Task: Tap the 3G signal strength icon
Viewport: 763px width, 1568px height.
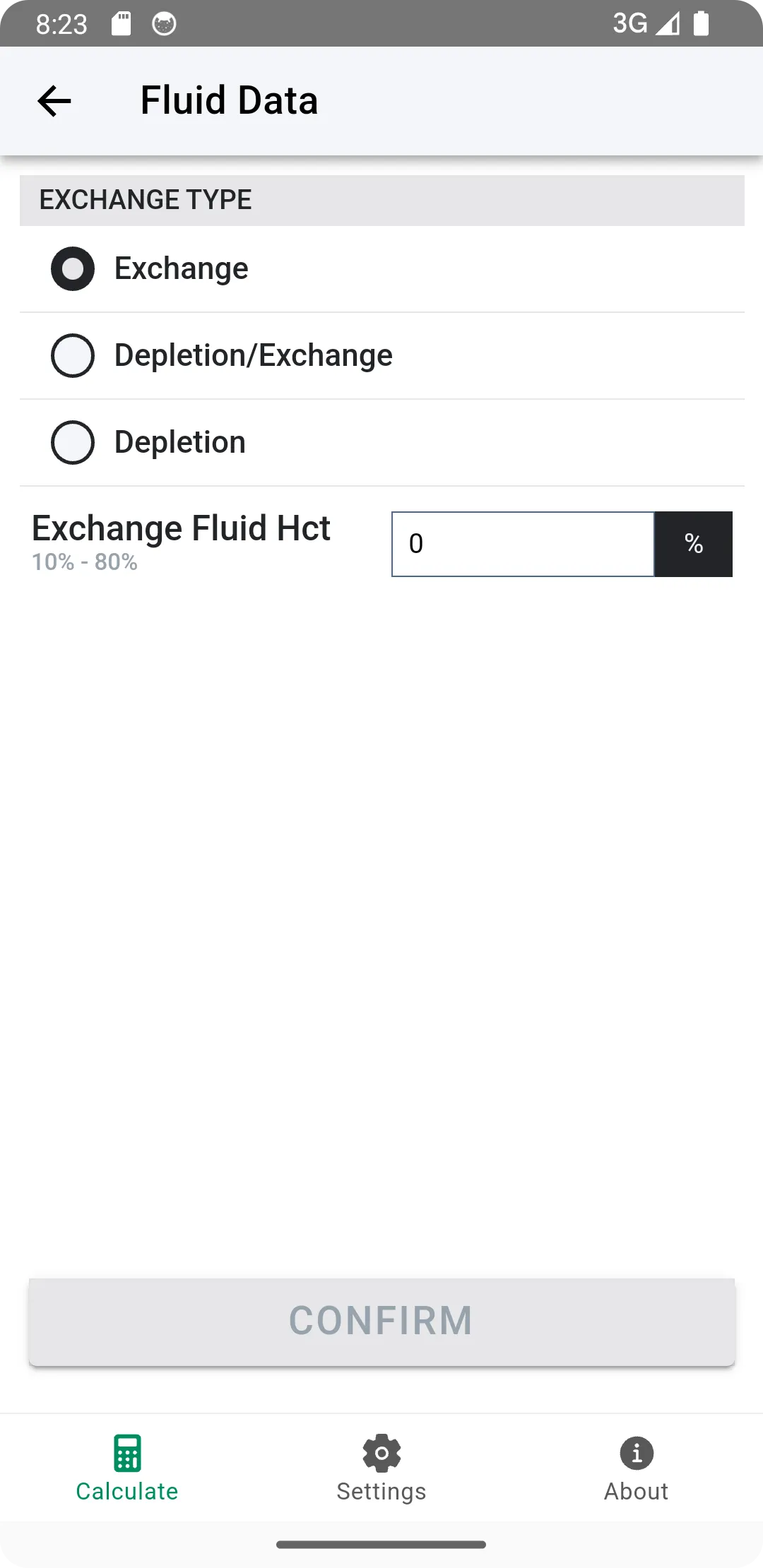Action: pos(646,23)
